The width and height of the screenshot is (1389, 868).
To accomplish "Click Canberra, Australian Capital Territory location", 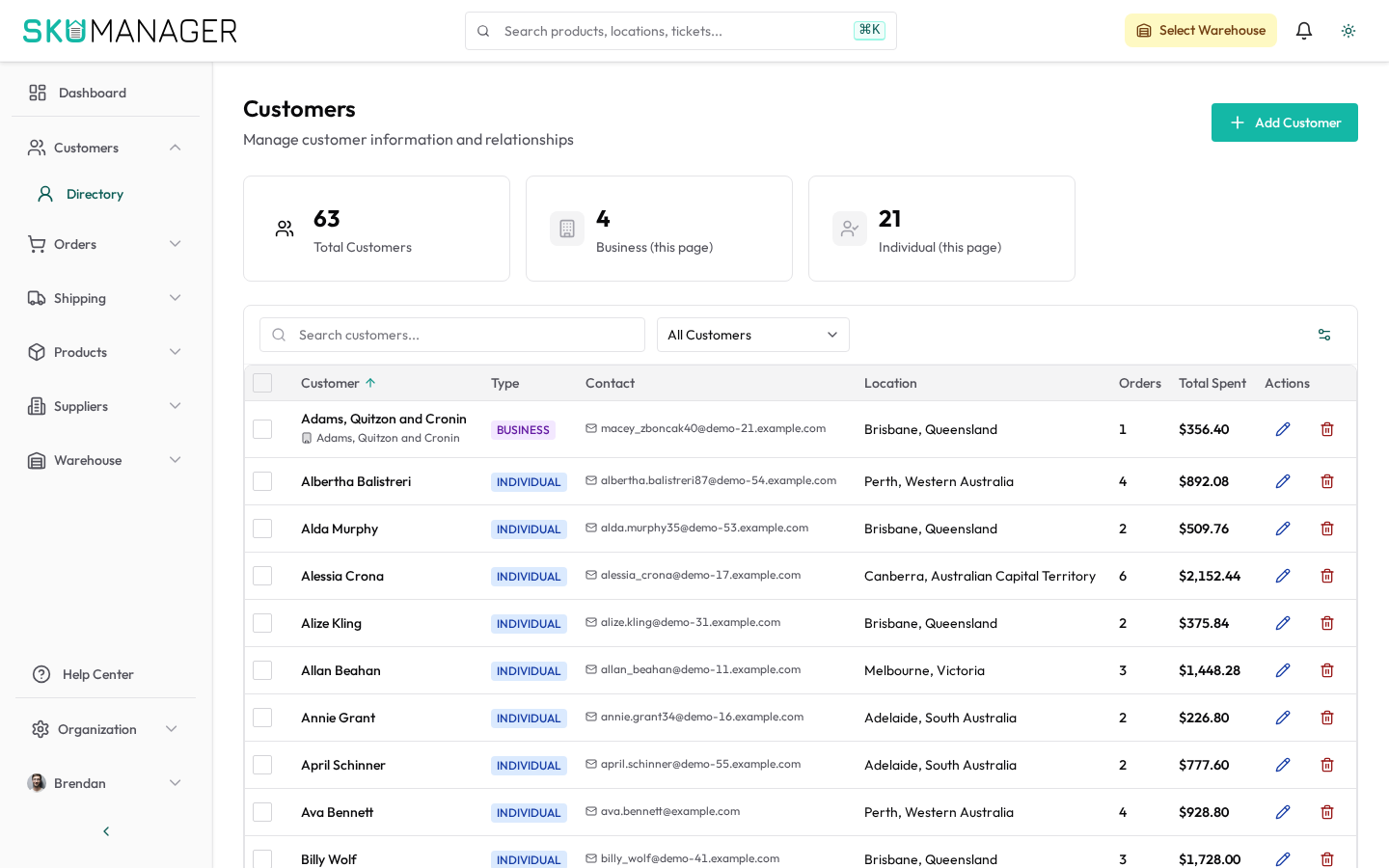I will click(x=980, y=576).
